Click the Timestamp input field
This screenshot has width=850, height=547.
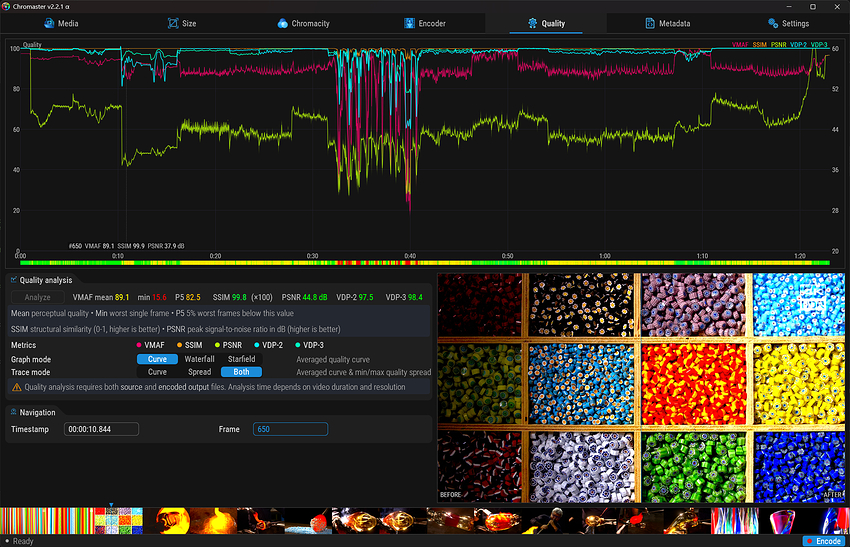101,429
